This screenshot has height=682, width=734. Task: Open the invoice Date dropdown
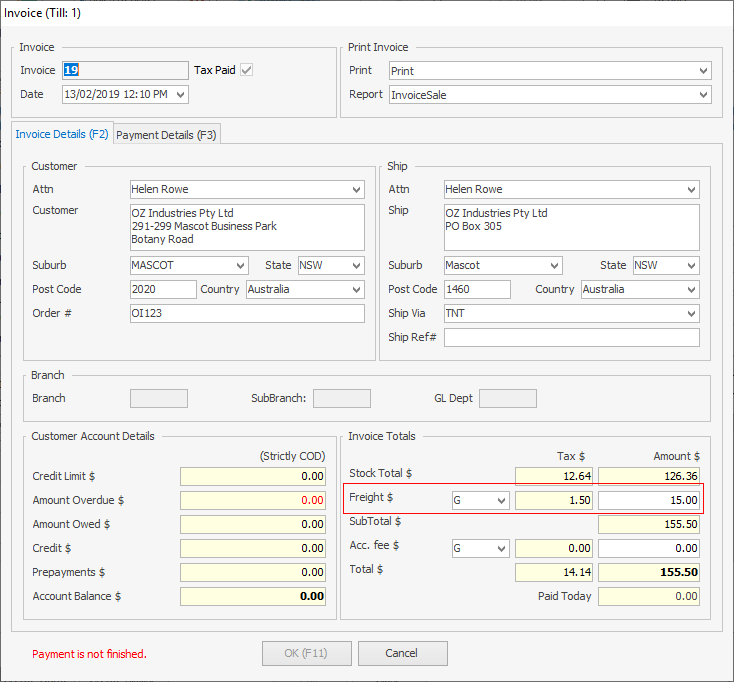(180, 94)
